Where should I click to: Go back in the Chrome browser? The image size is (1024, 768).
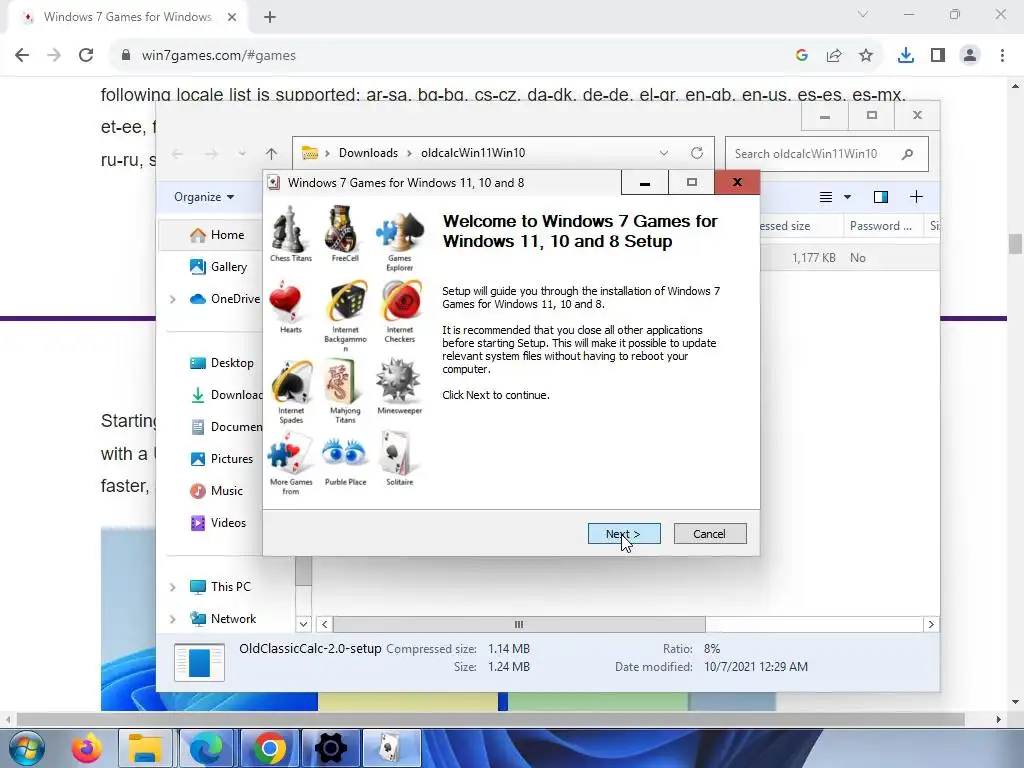click(22, 56)
